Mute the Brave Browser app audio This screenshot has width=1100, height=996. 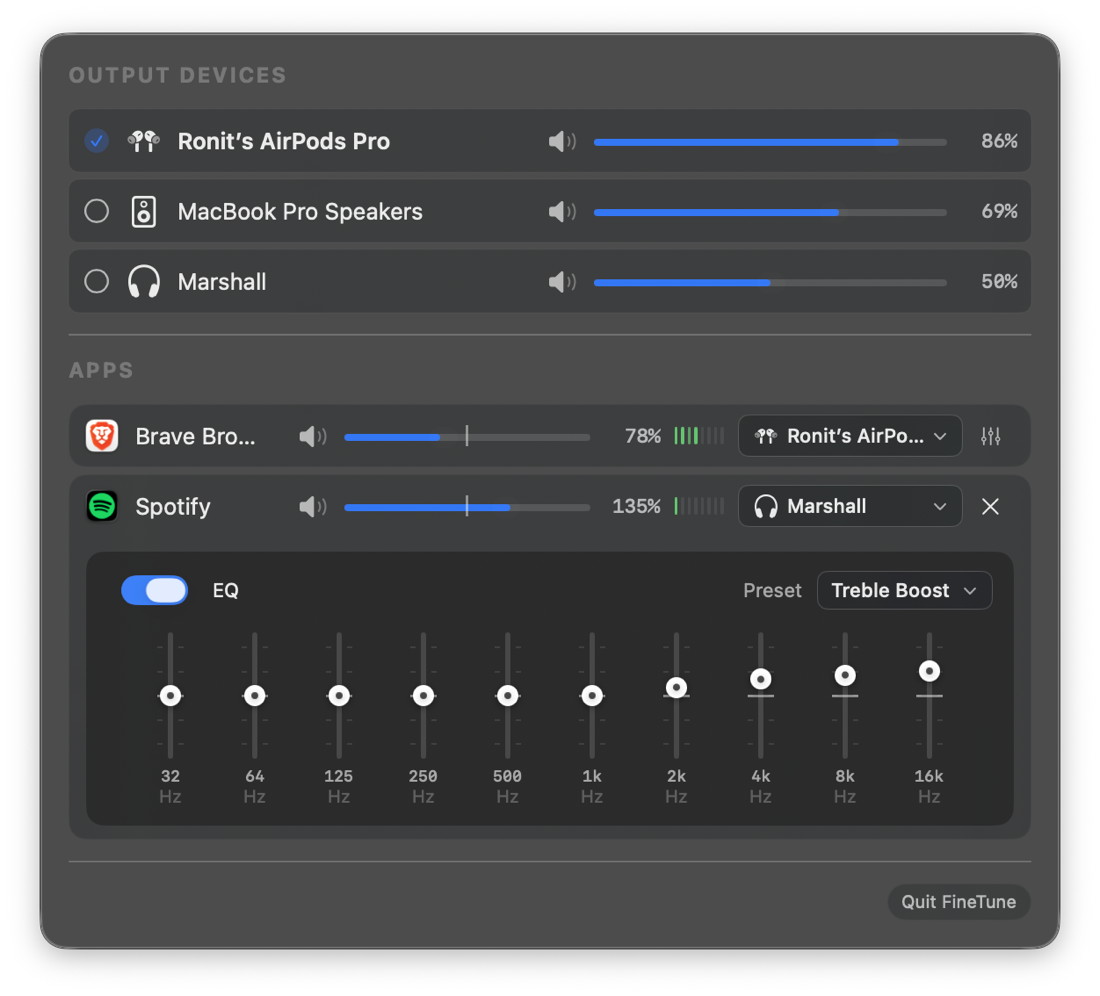click(x=312, y=436)
